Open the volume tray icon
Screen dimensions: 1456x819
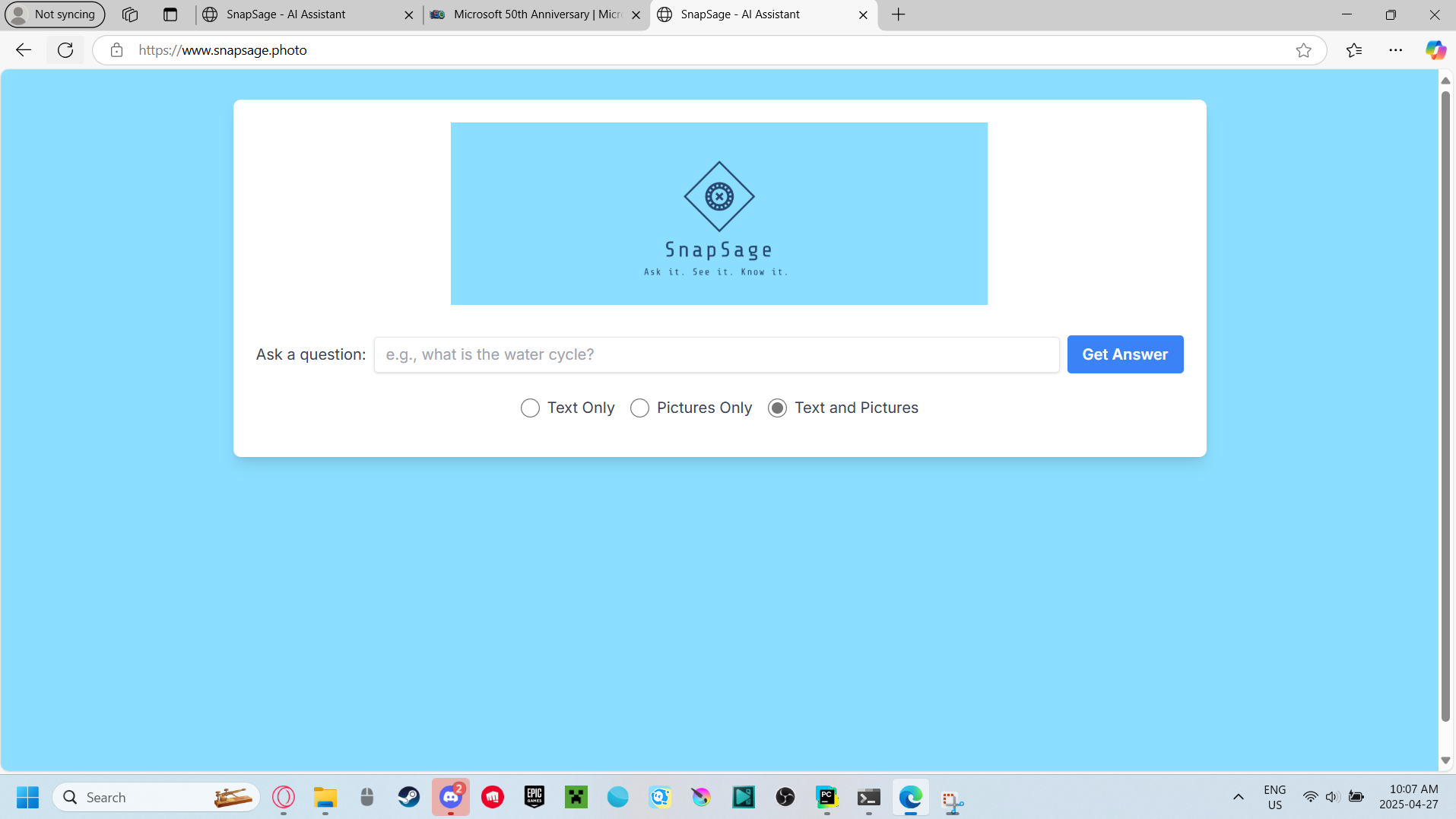(x=1332, y=797)
